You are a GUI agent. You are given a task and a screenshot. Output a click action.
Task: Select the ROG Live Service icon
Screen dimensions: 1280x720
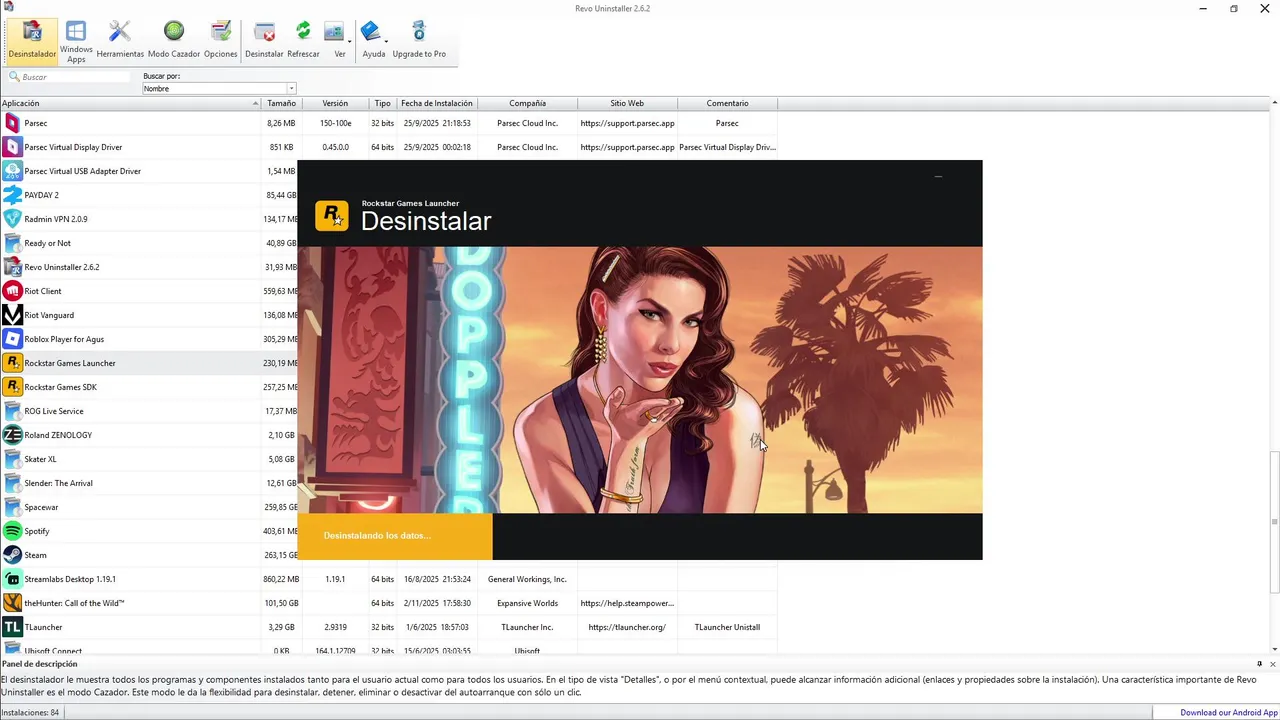coord(12,411)
